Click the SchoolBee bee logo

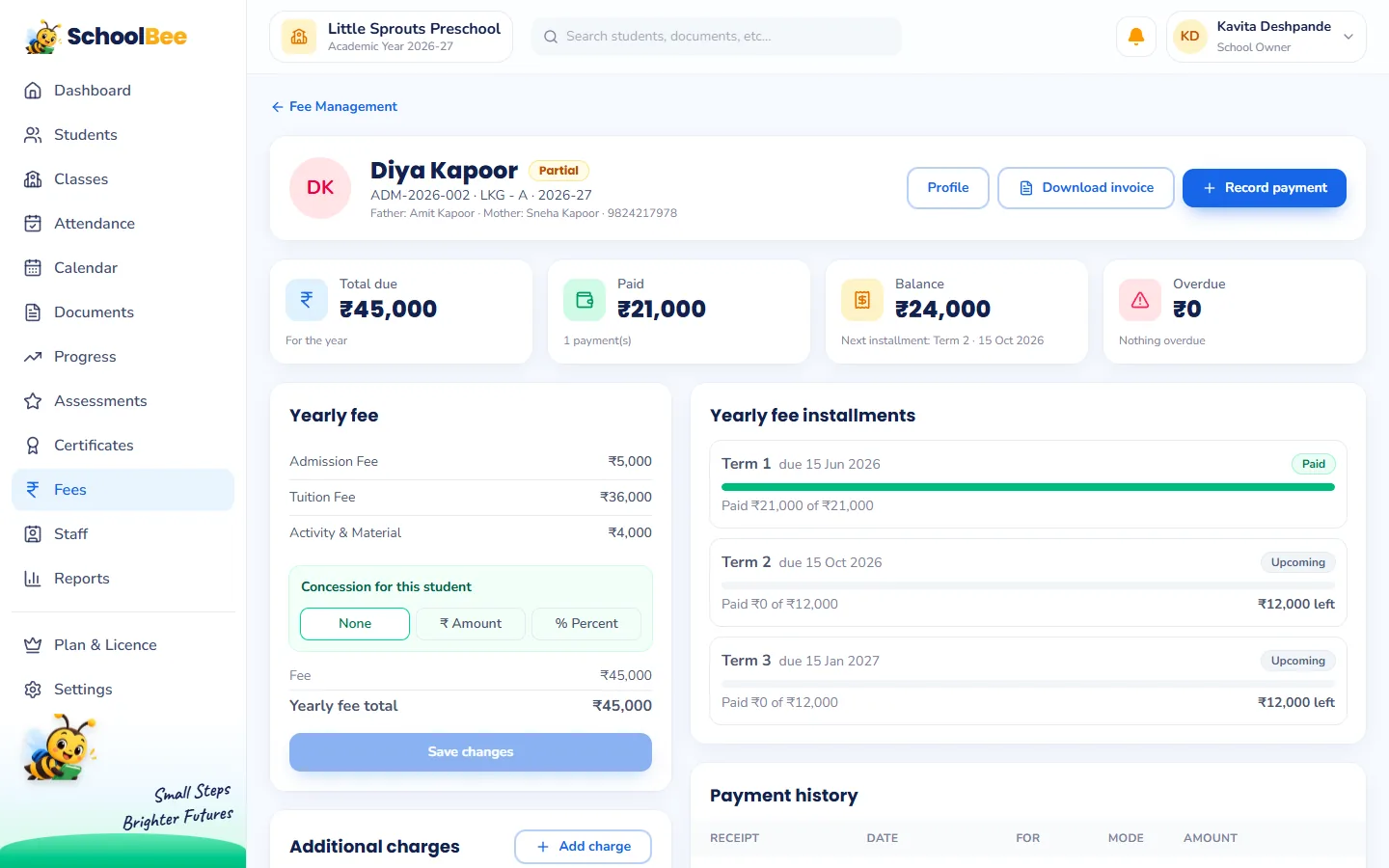pyautogui.click(x=42, y=37)
